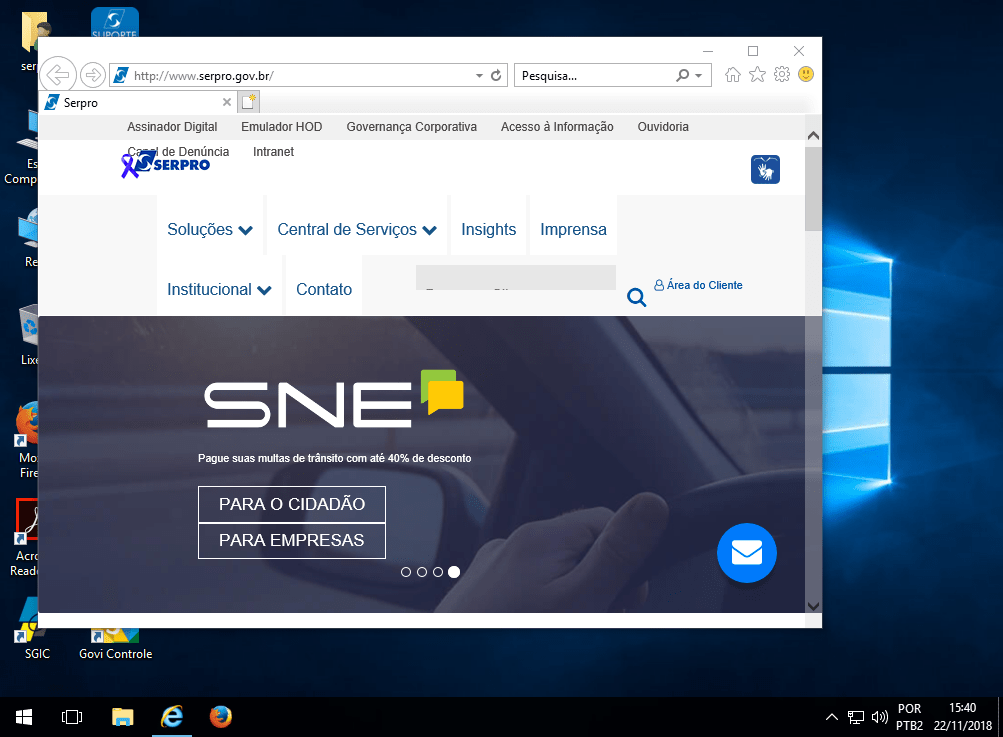Open the Área do Cliente link
The image size is (1003, 737).
(x=698, y=285)
